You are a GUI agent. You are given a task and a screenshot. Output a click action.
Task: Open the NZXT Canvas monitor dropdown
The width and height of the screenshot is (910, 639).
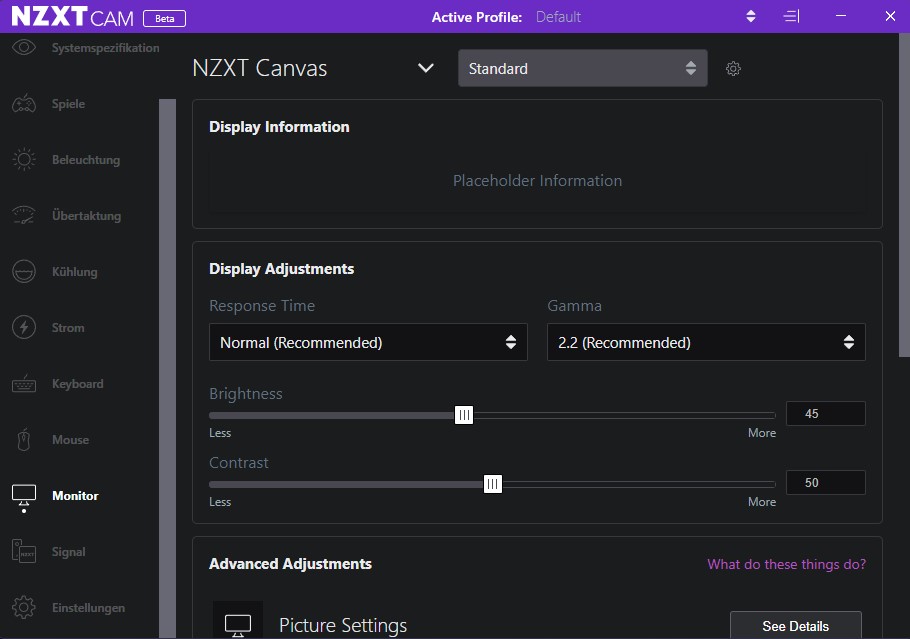(x=426, y=67)
